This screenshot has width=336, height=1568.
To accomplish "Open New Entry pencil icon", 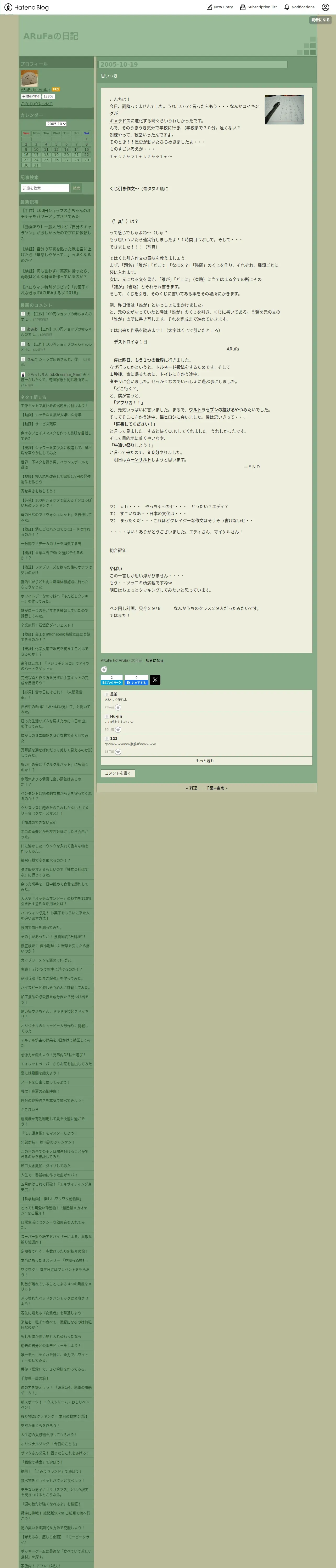I will coord(209,7).
